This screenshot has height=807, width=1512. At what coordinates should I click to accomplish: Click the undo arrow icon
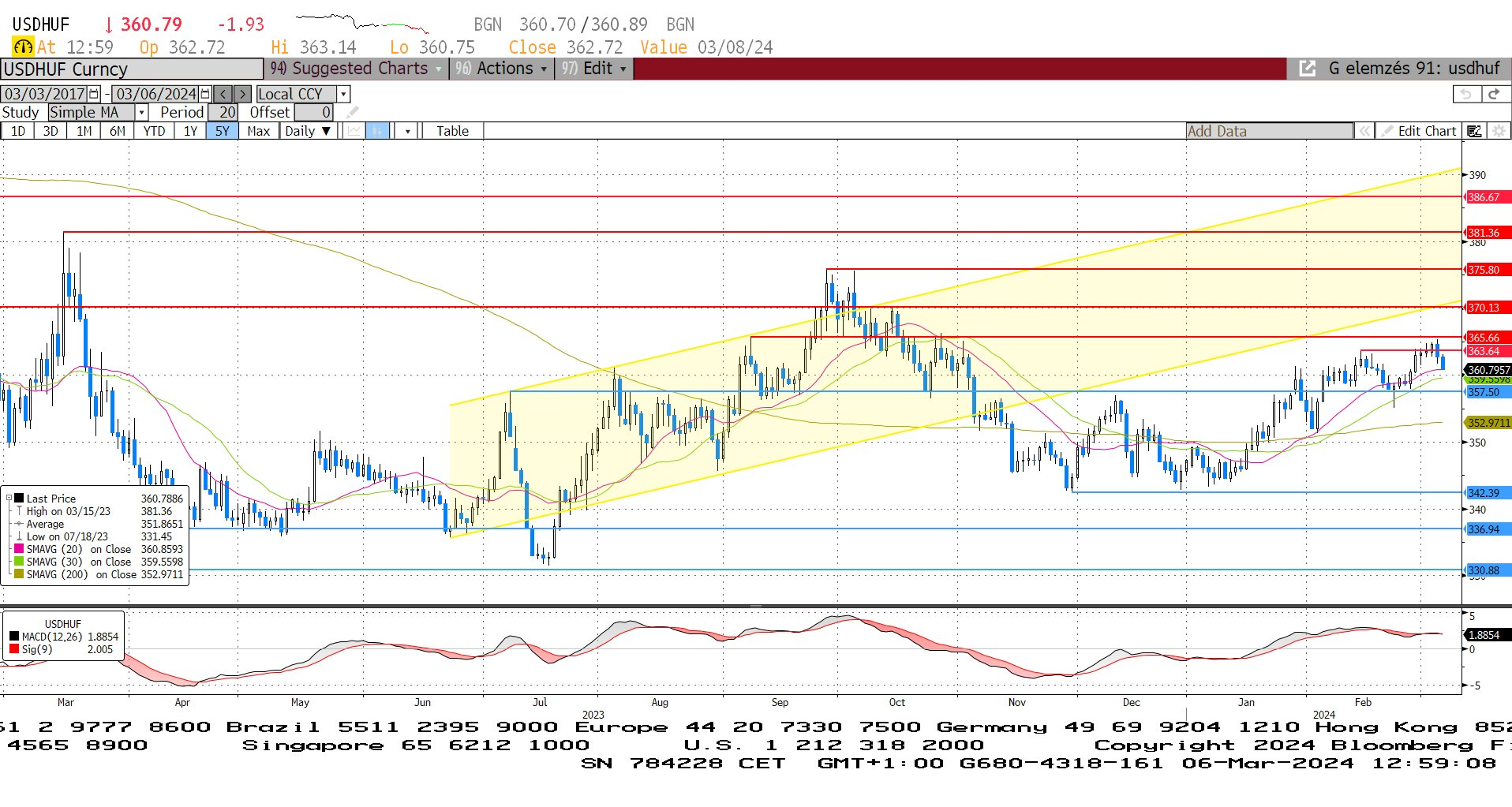coord(1466,94)
